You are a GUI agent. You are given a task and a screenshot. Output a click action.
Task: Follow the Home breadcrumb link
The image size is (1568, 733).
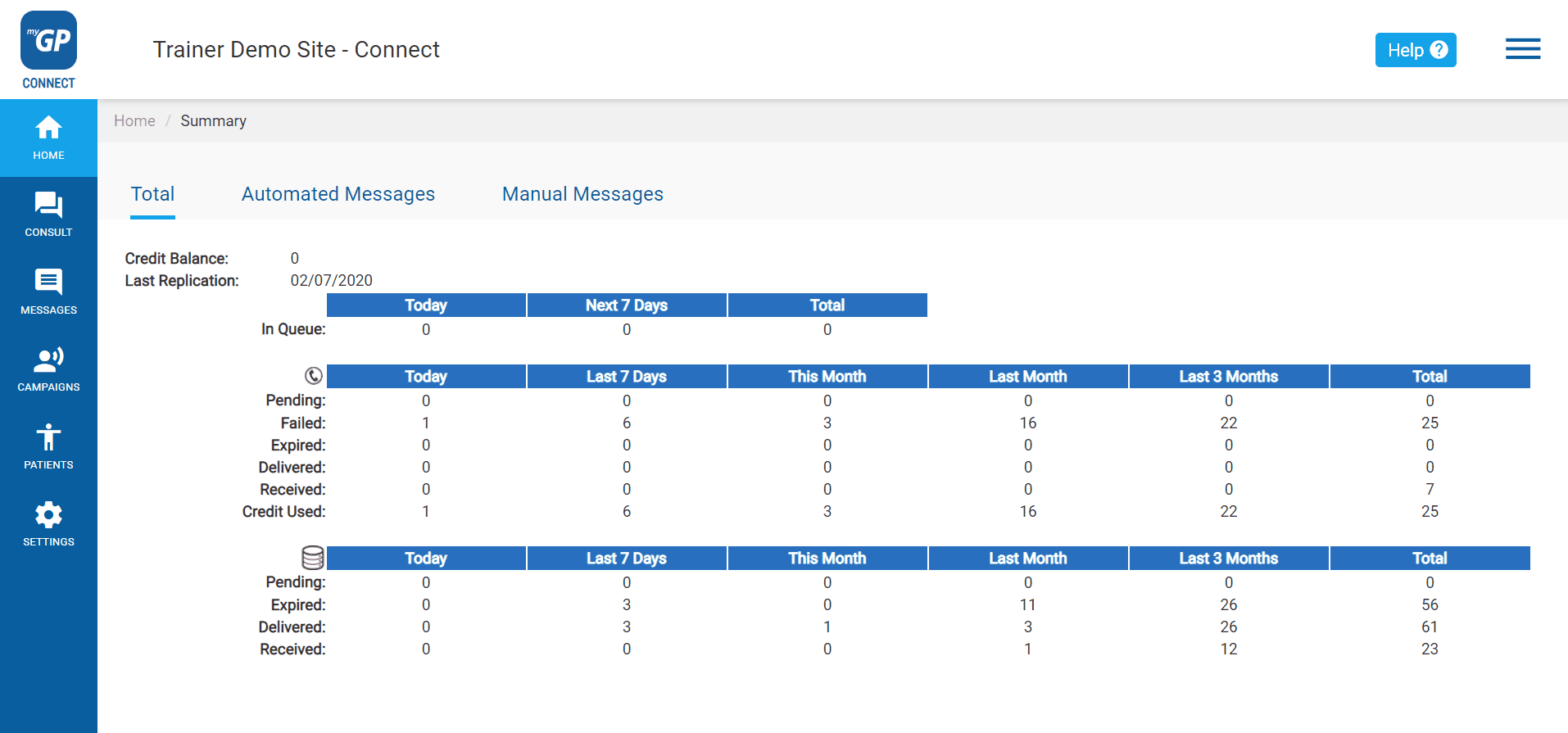(134, 121)
